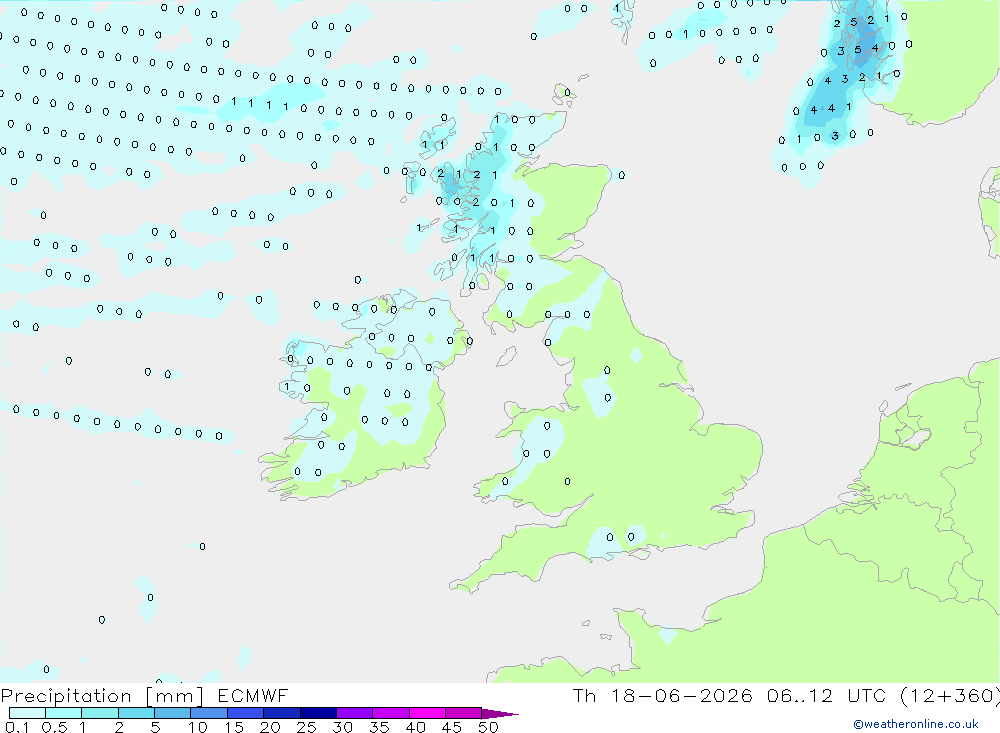Select the 0.1–0.5 mm legend color box
Image resolution: width=1000 pixels, height=733 pixels.
27,713
